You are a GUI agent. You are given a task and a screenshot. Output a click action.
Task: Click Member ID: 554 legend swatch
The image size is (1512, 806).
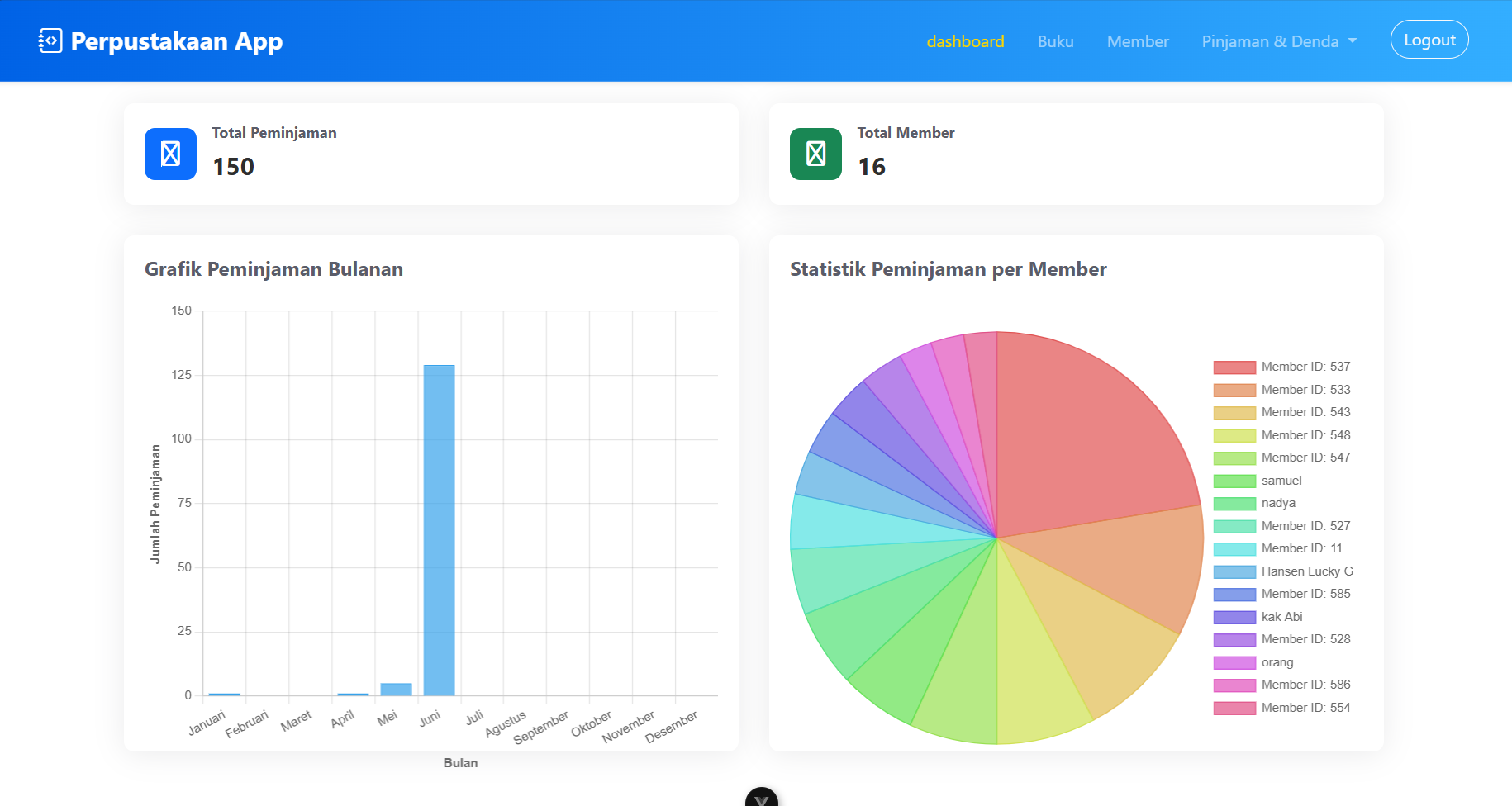1234,708
